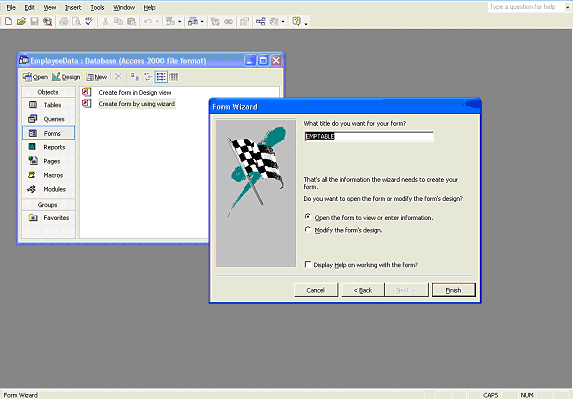Screen dimensions: 575x407
Task: Select the Macros object in sidebar
Action: coord(48,175)
